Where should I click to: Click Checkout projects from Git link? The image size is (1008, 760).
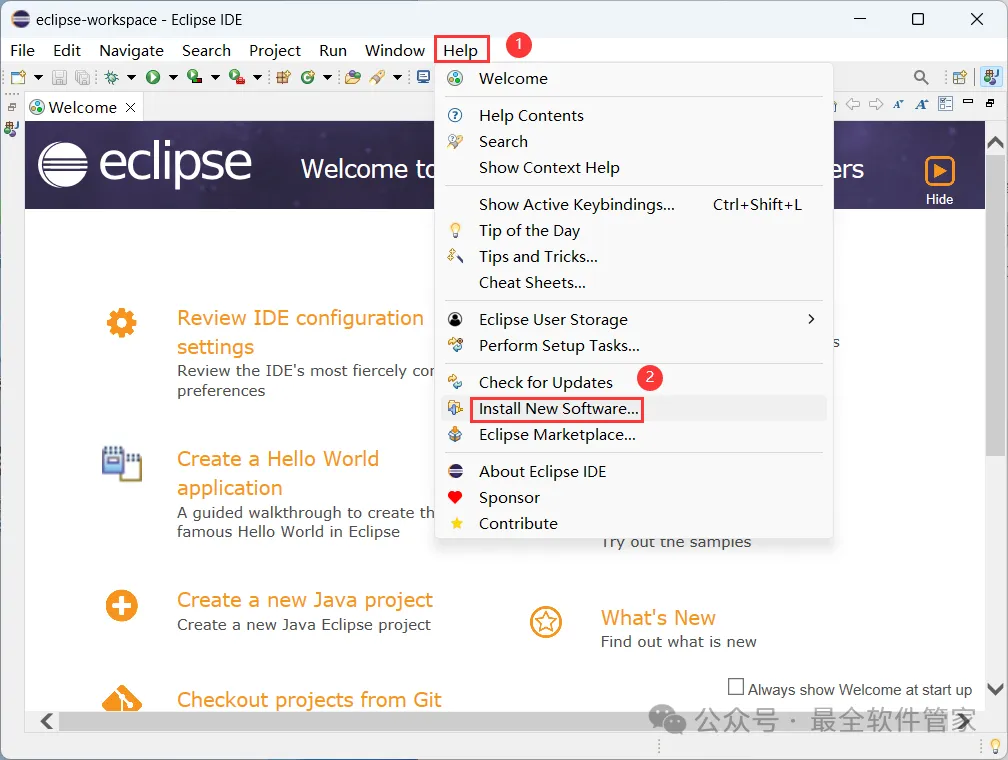pos(309,699)
